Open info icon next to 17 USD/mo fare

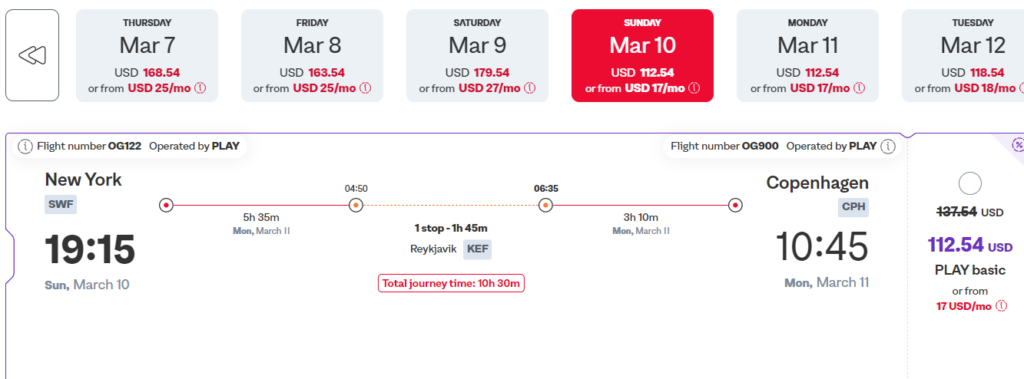1001,306
